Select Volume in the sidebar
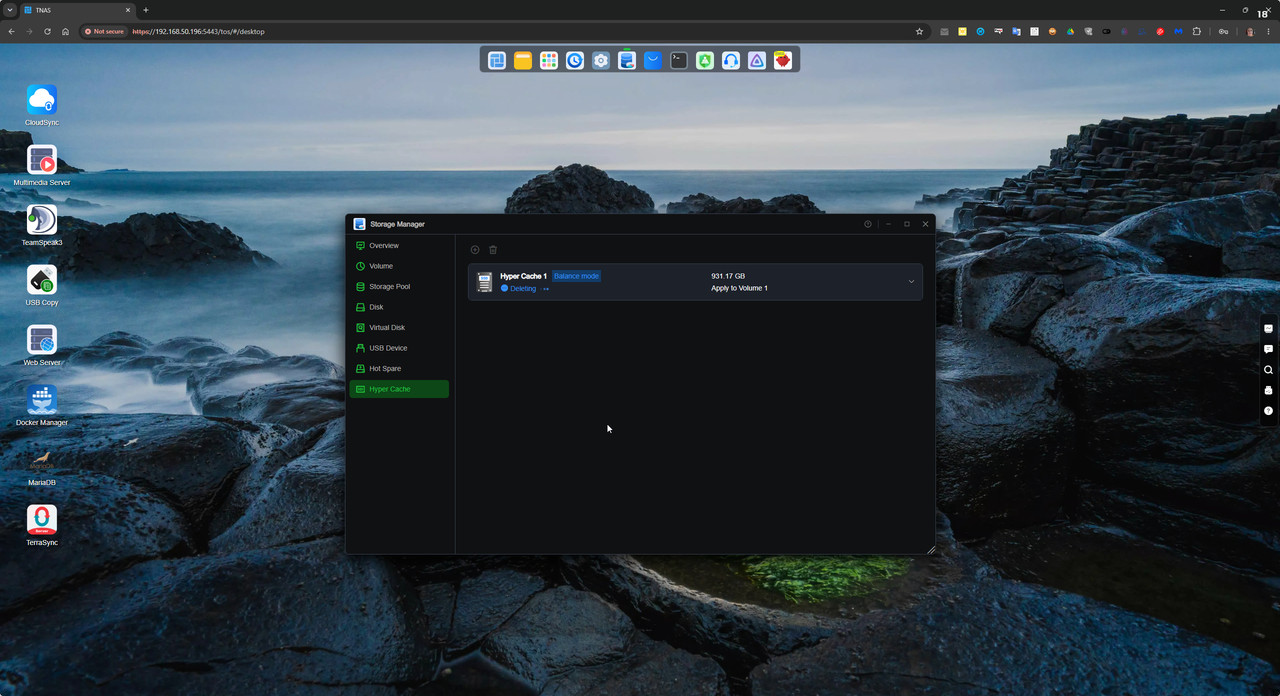 [399, 266]
